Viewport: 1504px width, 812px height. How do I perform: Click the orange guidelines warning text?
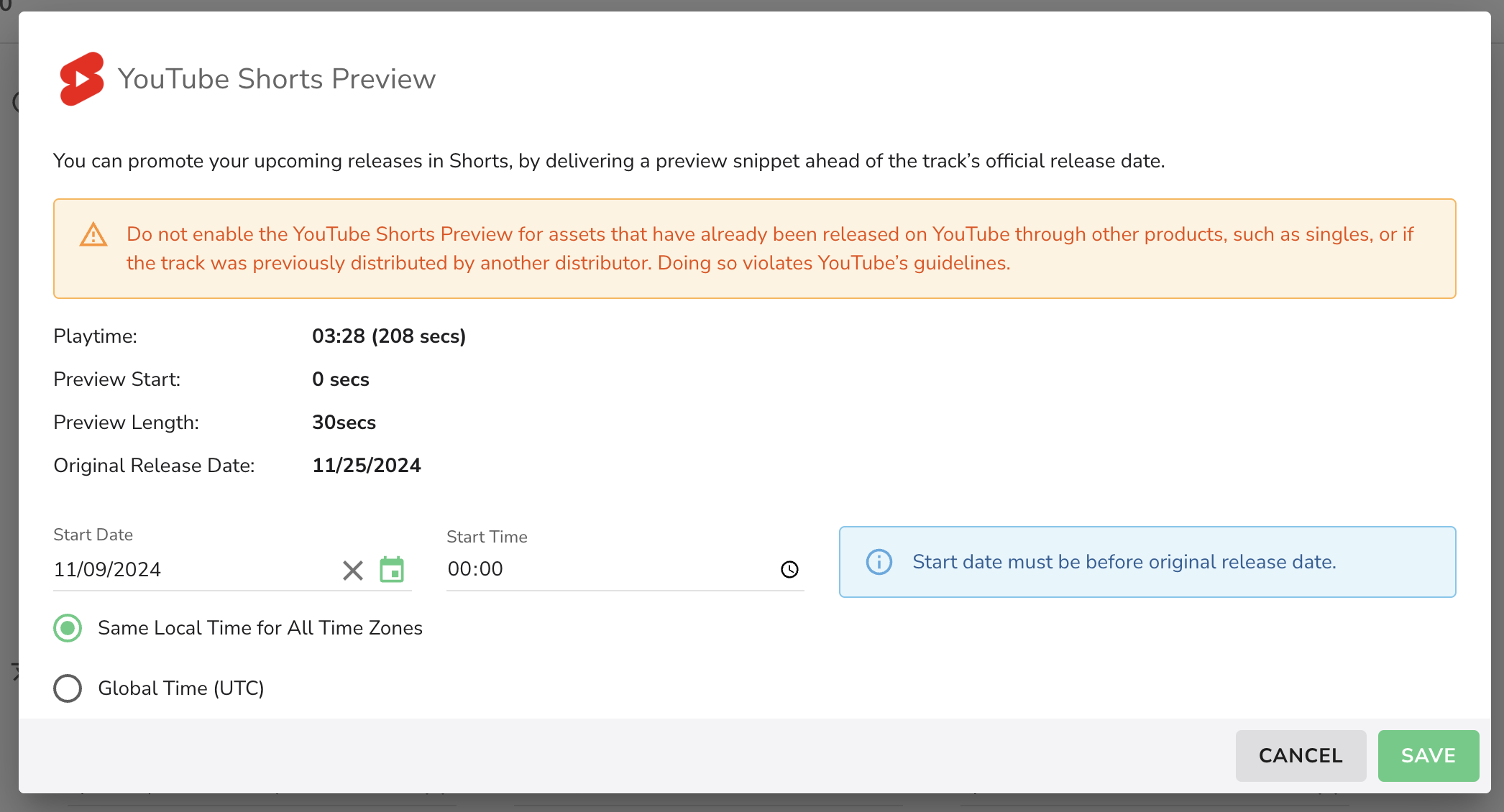click(769, 249)
